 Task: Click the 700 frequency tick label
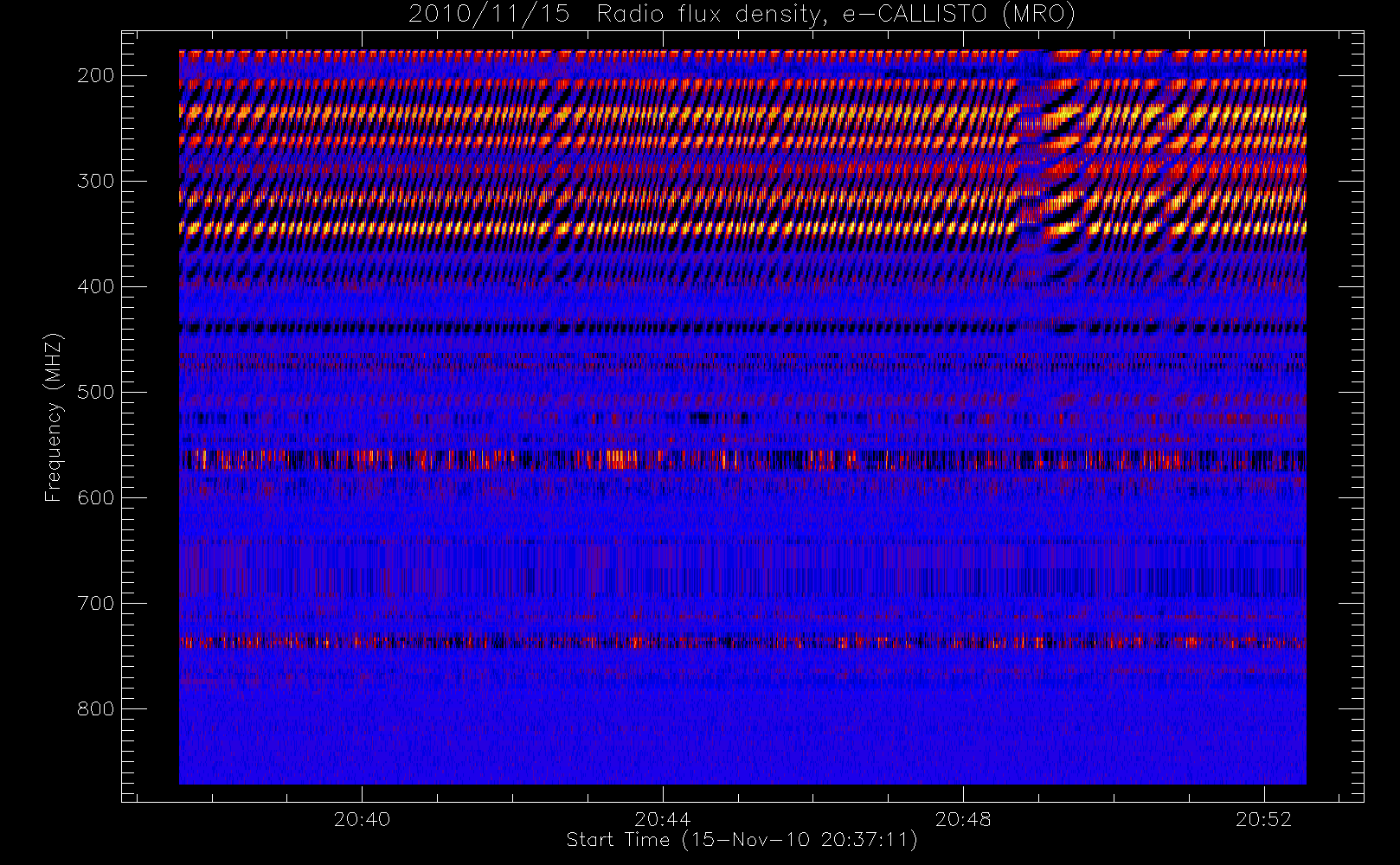(x=96, y=603)
